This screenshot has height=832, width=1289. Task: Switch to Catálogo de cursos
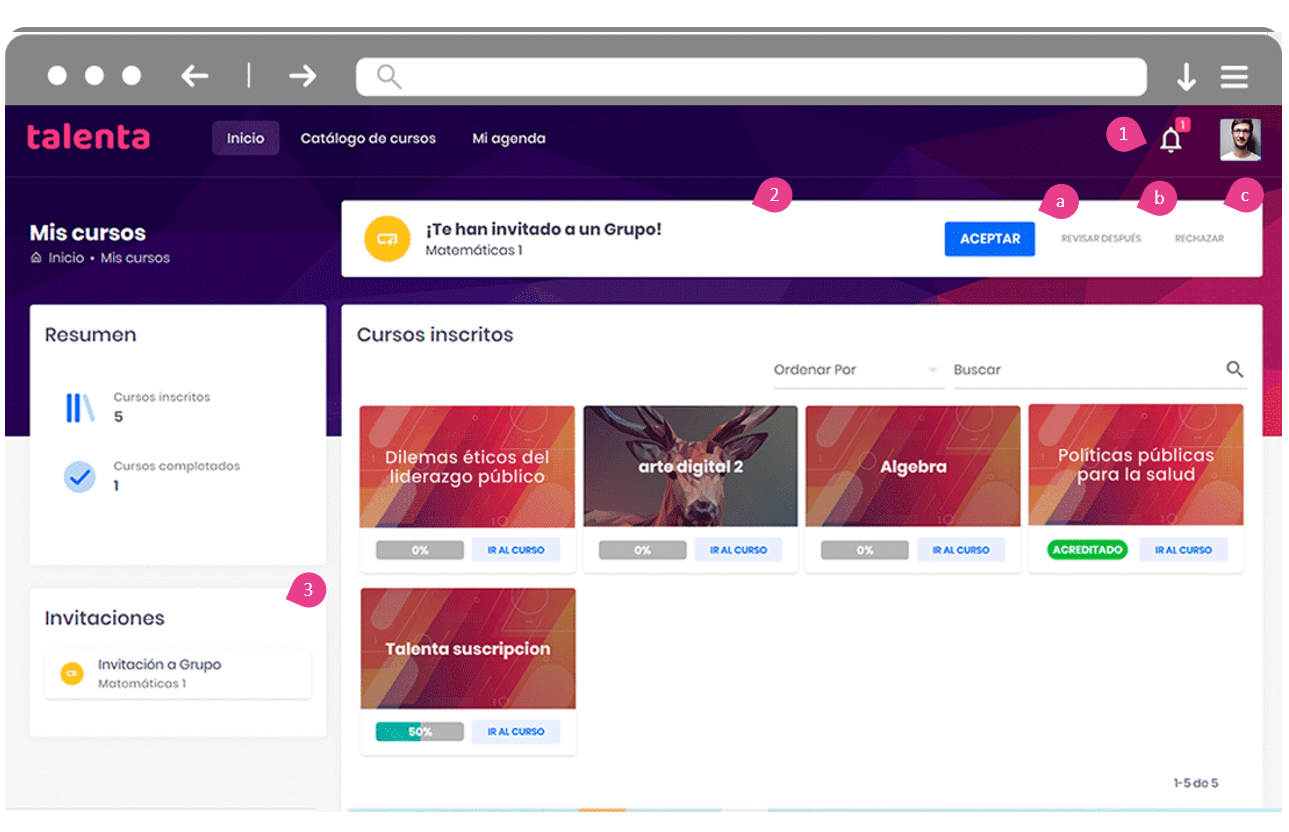(x=367, y=139)
